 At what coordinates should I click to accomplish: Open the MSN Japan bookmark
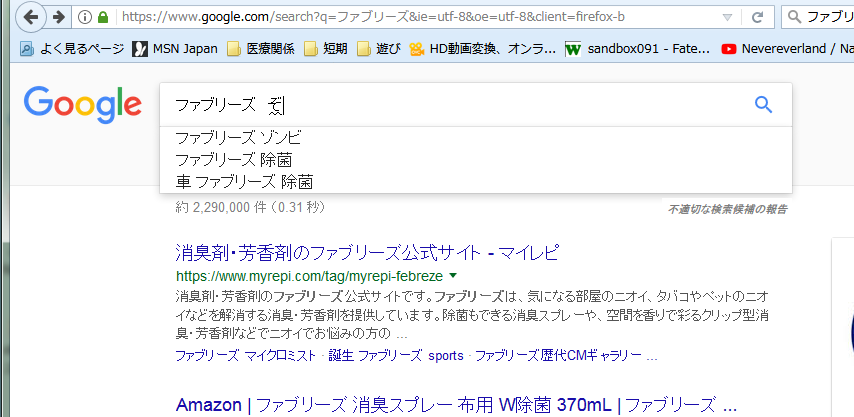point(174,47)
